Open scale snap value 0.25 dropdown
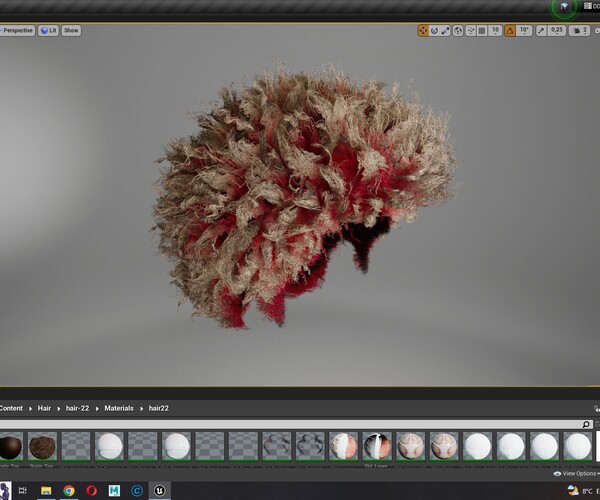 [557, 31]
